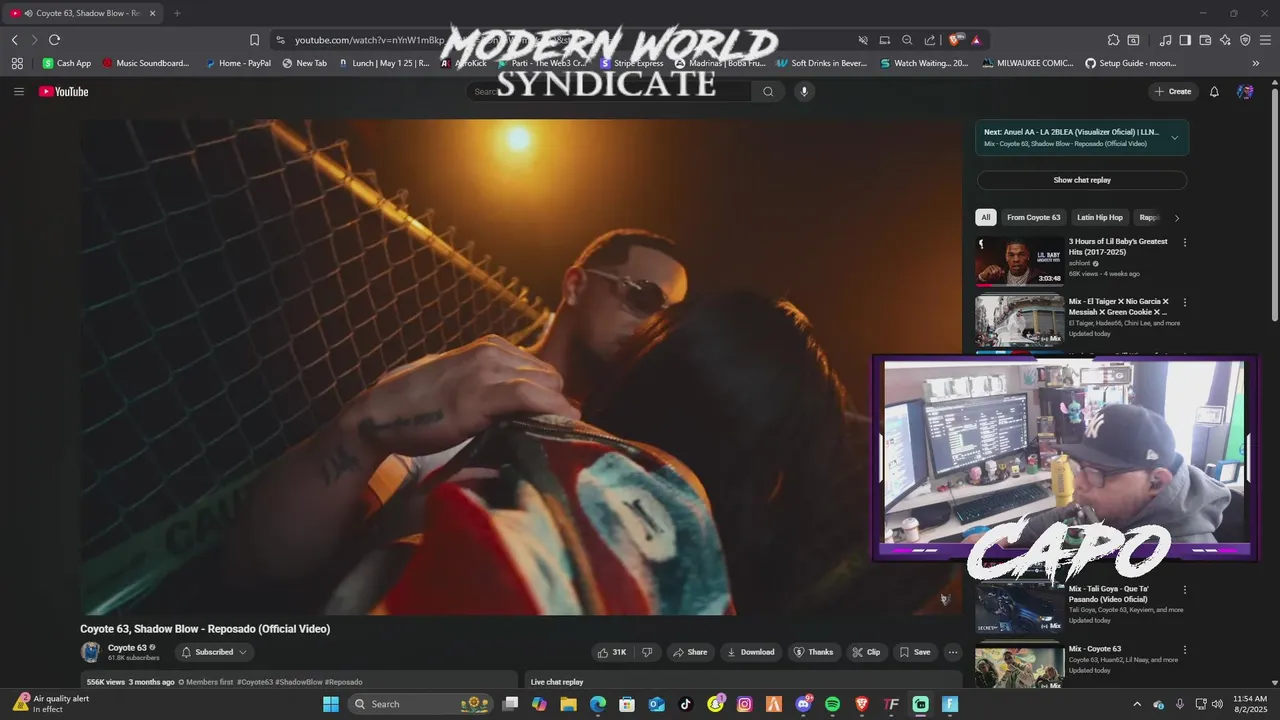Open the El Taiger Nio Garcia mix thumbnail
Image resolution: width=1280 pixels, height=720 pixels.
[x=1020, y=320]
